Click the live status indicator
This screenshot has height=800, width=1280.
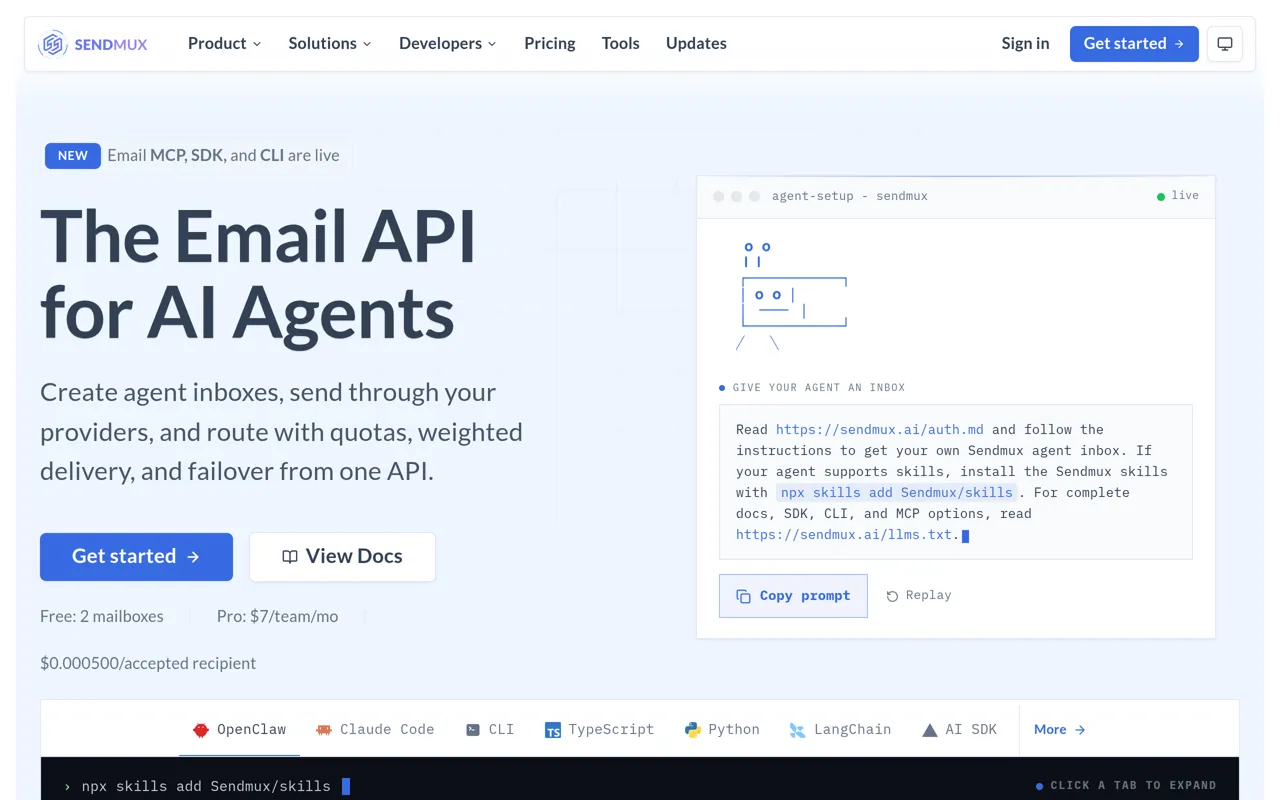(1177, 196)
